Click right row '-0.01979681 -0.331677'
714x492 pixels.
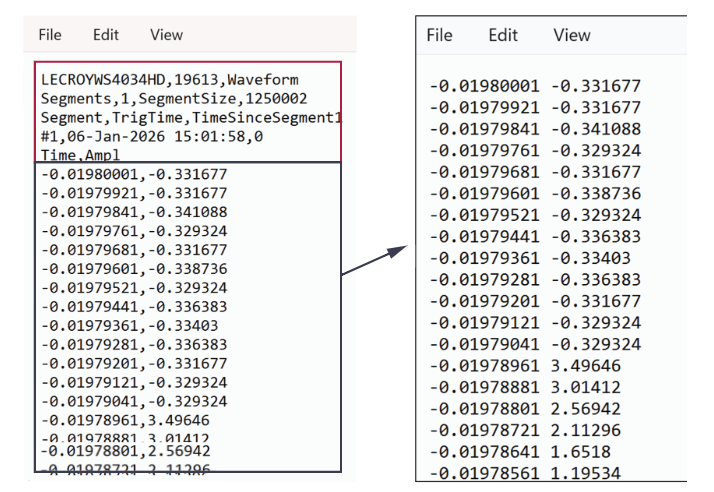(x=535, y=172)
